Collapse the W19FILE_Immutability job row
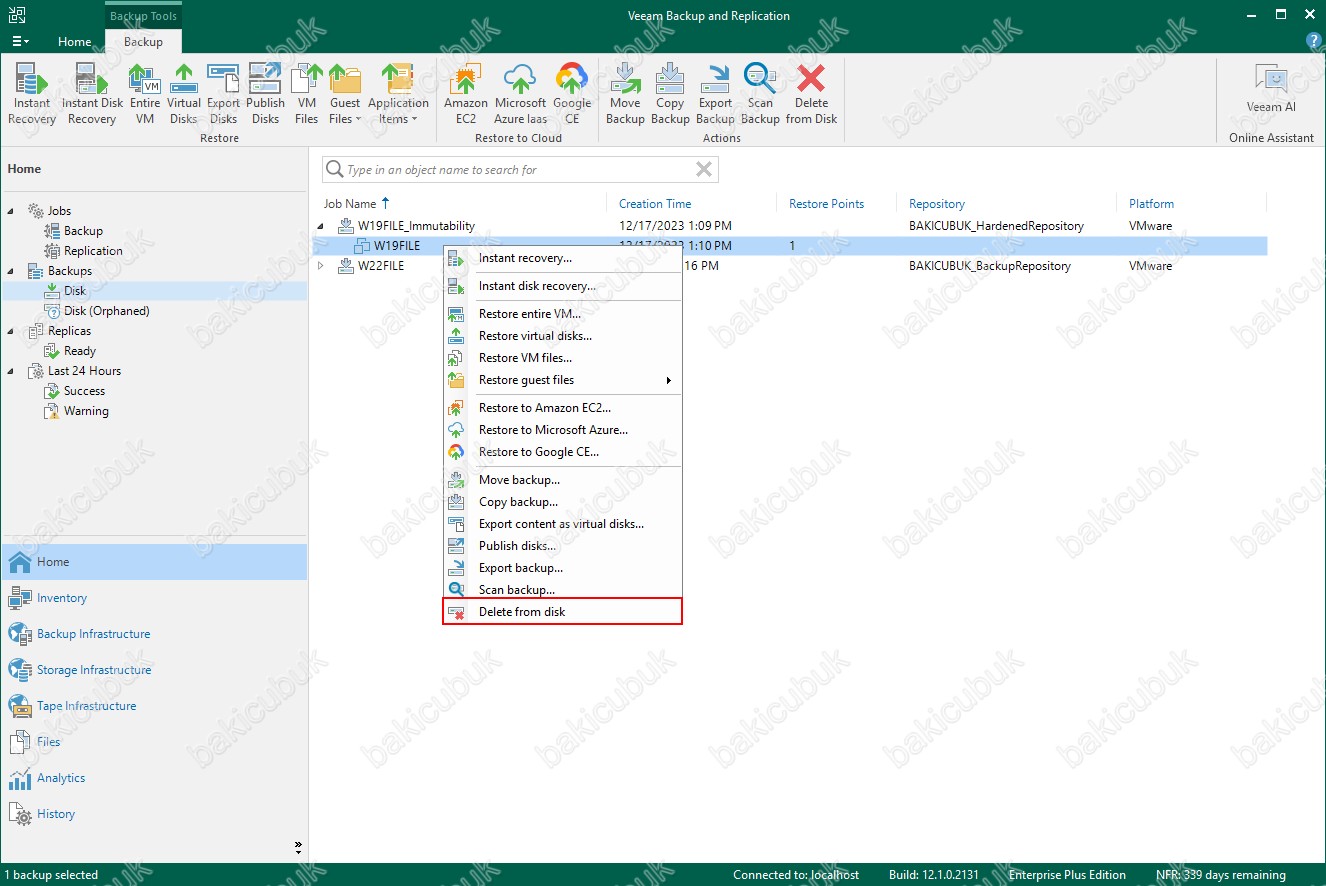 pos(322,226)
